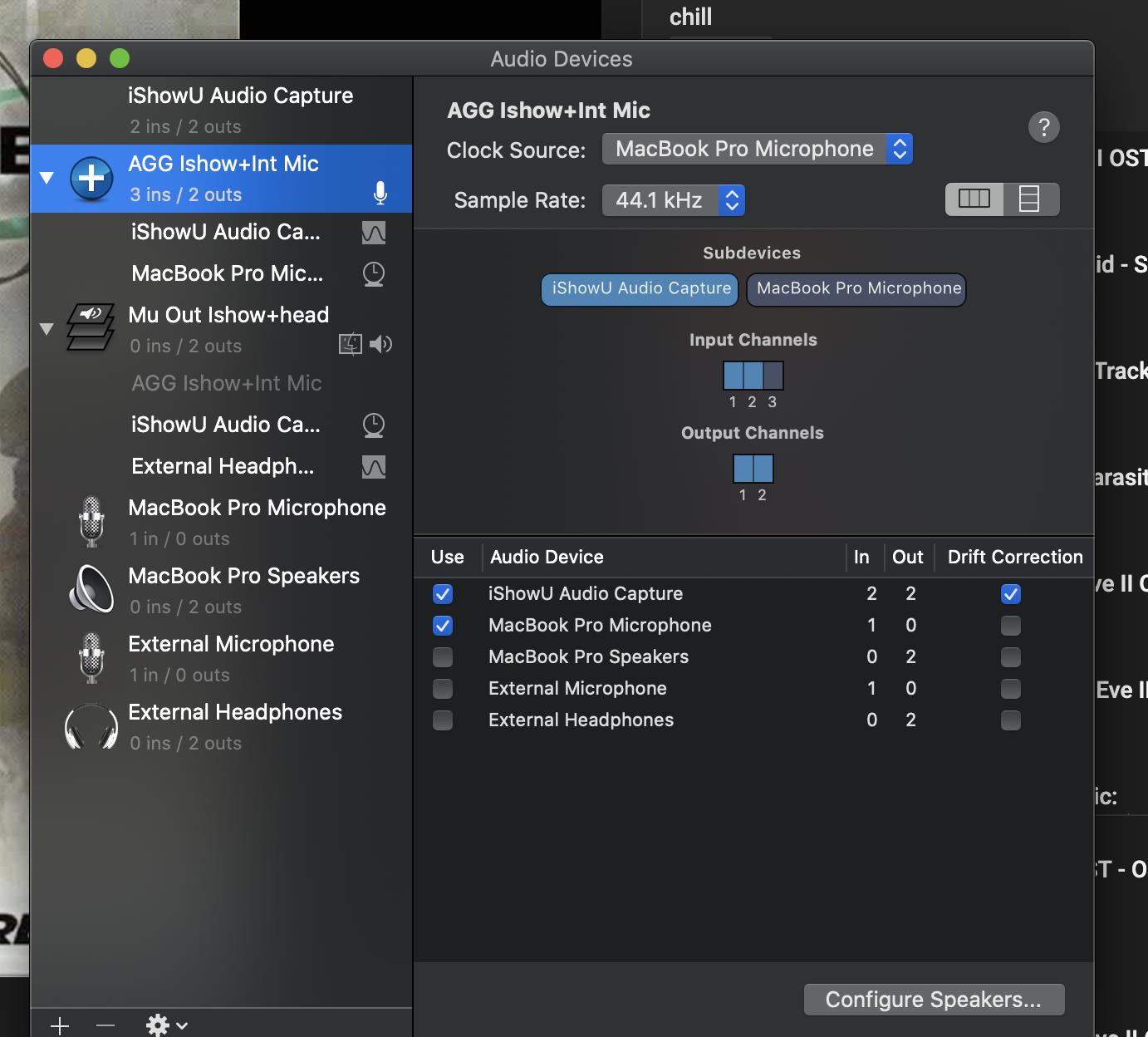This screenshot has height=1037, width=1148.
Task: Click clock icon beside iShowU Audio Ca... under Mu Out
Action: point(374,425)
